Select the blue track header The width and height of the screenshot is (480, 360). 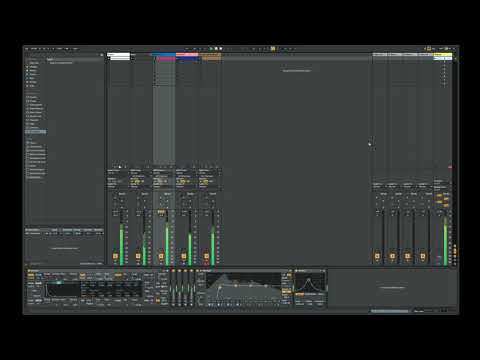164,54
